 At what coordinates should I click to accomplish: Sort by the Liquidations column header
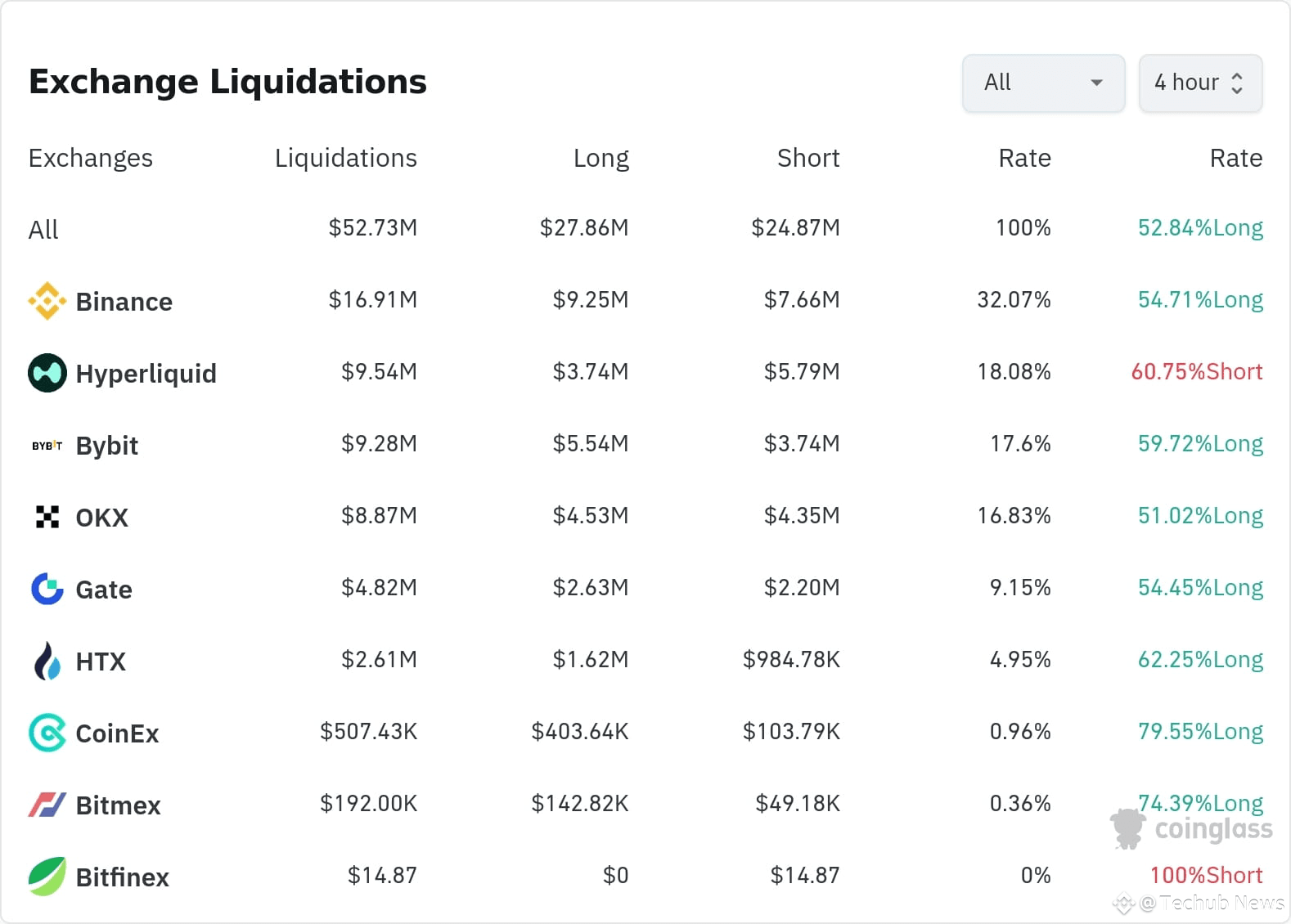click(345, 158)
